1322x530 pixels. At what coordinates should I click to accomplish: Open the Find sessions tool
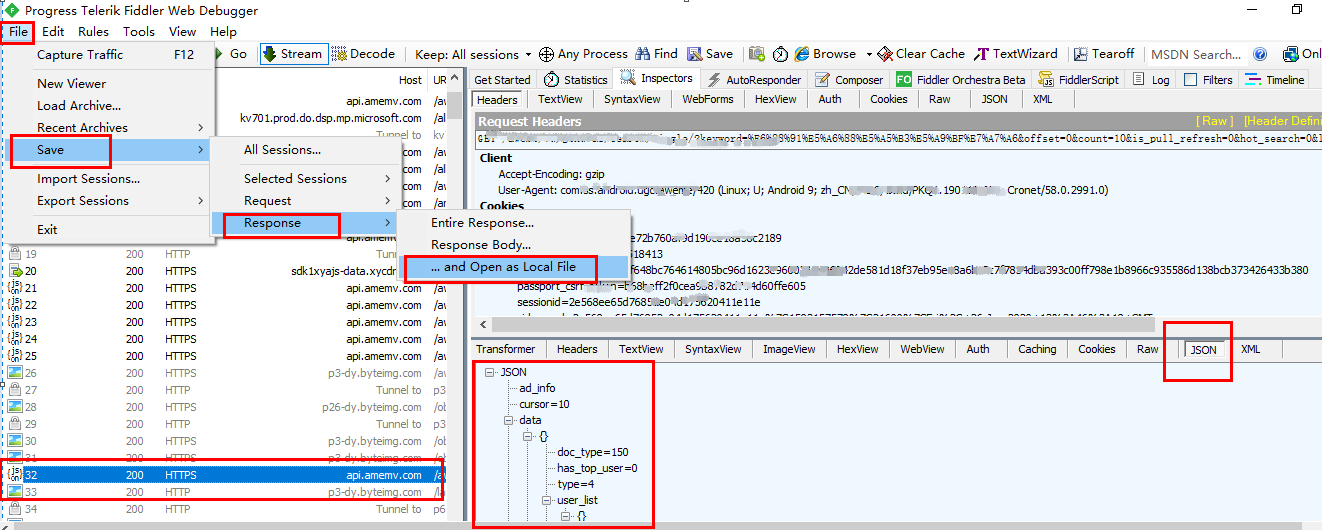tap(656, 54)
